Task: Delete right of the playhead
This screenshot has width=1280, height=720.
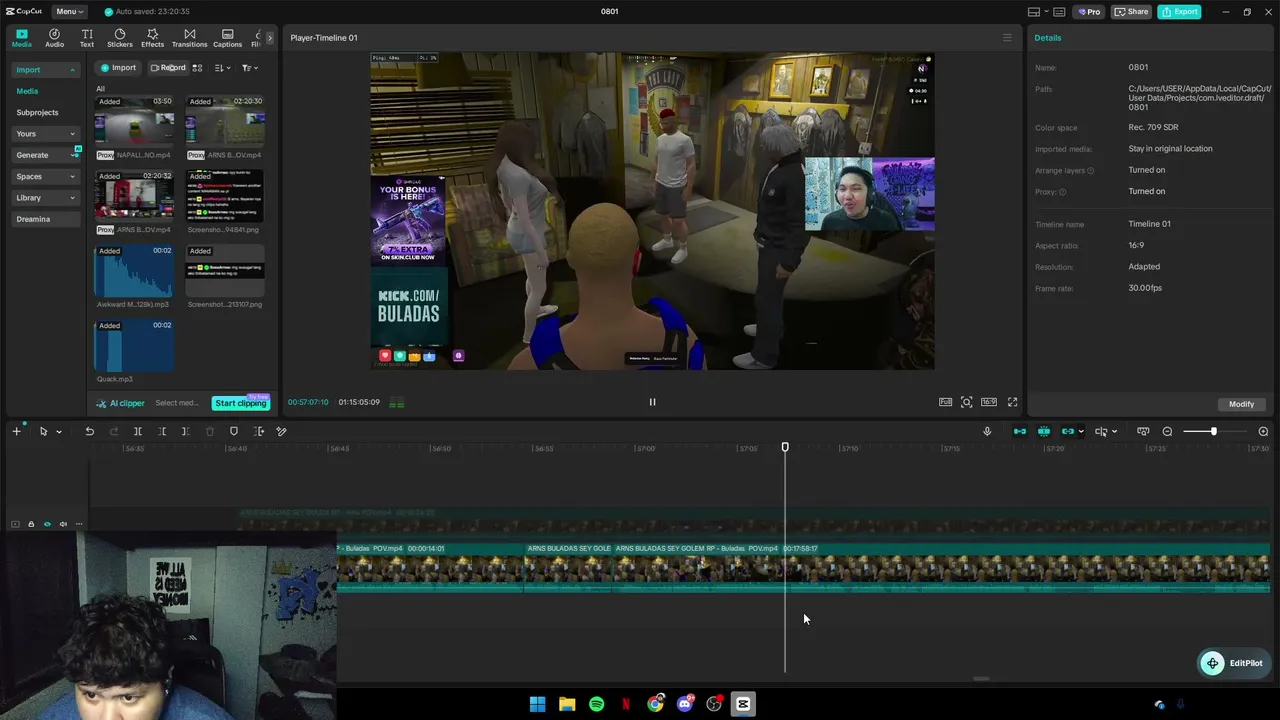Action: click(186, 431)
